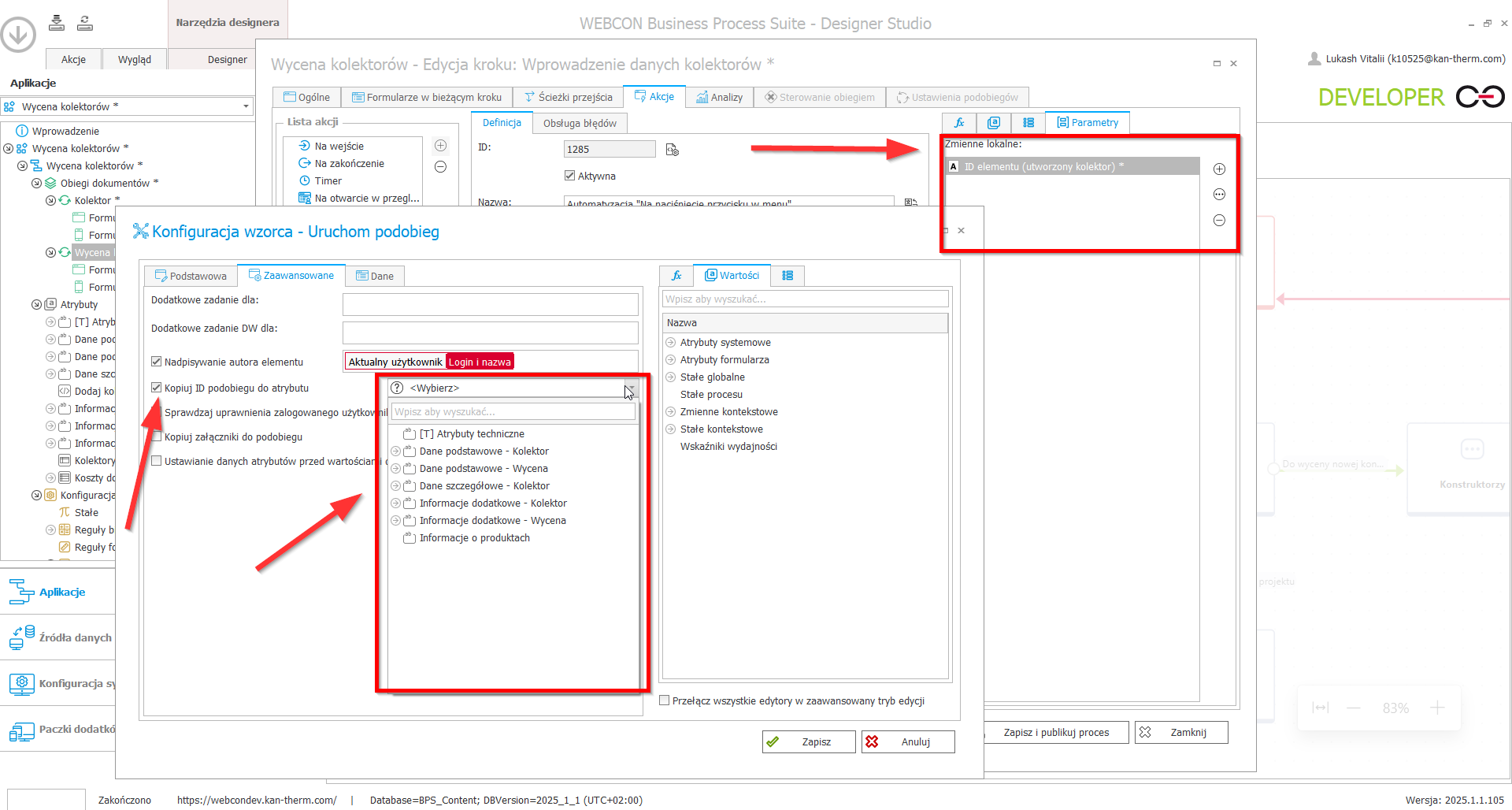Select the Timer action entry
This screenshot has height=810, width=1512.
[x=328, y=180]
